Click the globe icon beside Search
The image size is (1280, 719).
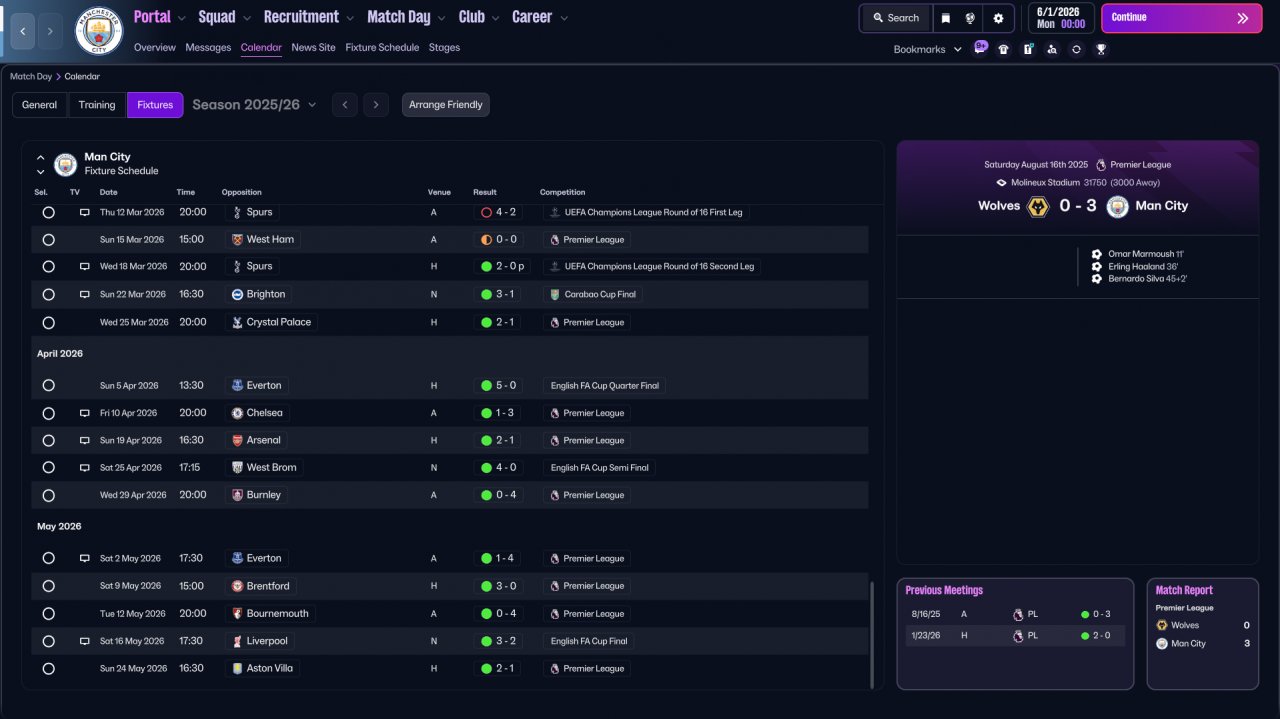click(970, 18)
